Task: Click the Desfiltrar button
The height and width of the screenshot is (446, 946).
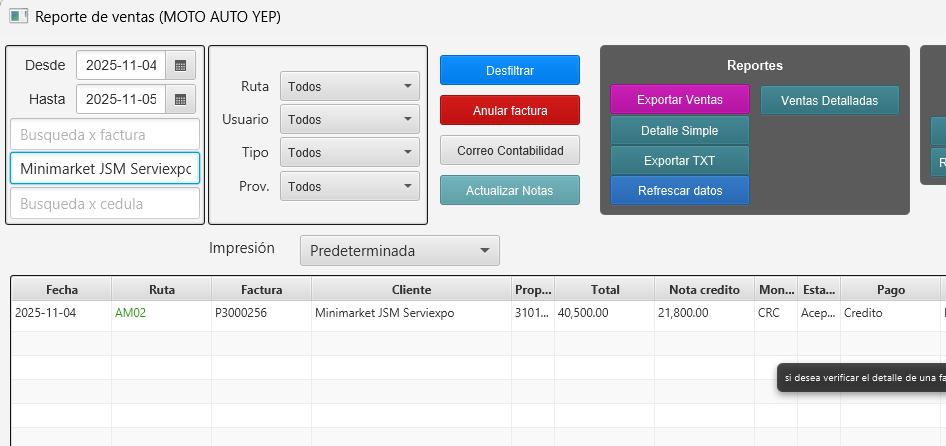Action: coord(509,71)
